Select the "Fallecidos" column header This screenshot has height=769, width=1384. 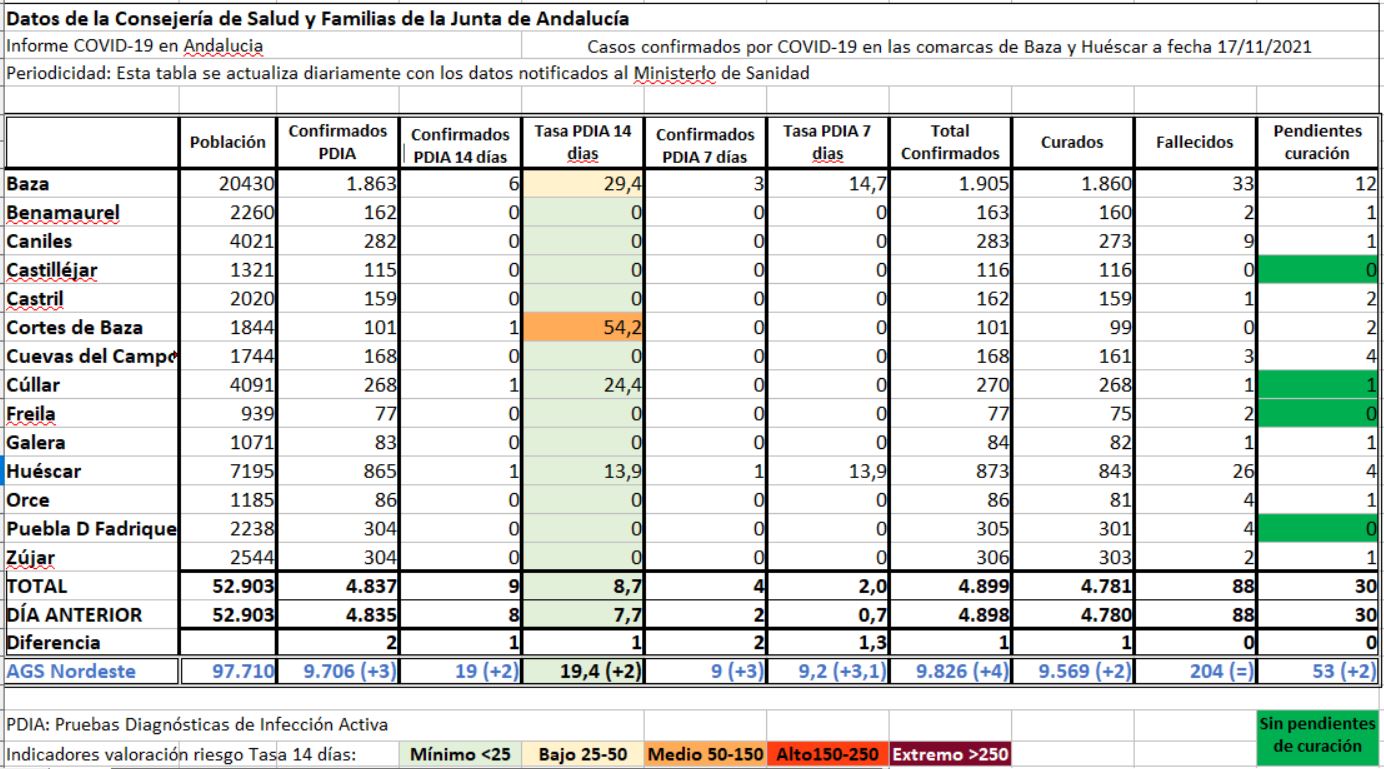pos(1194,143)
